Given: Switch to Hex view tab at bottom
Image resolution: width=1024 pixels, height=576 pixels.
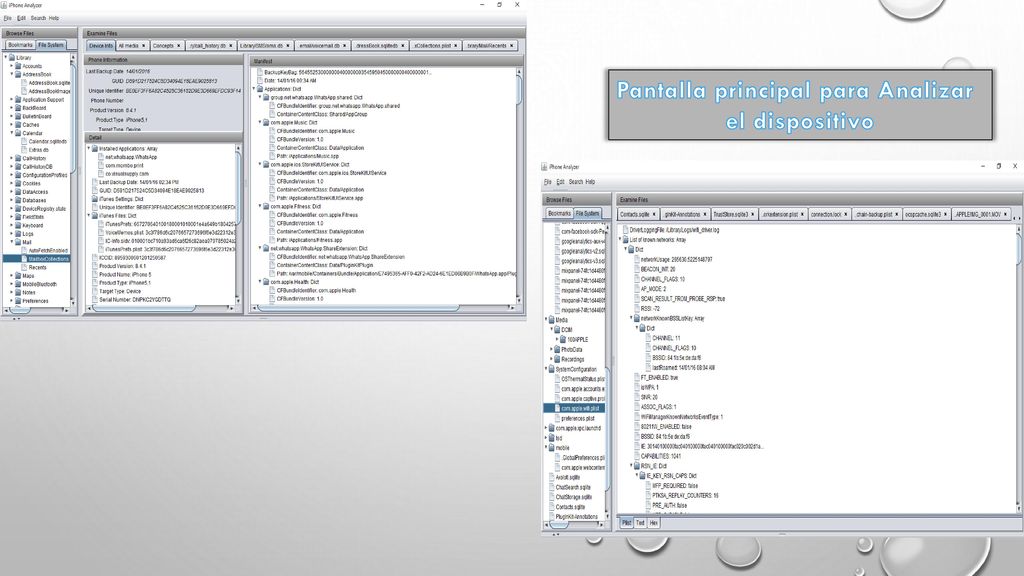Looking at the screenshot, I should click(654, 523).
